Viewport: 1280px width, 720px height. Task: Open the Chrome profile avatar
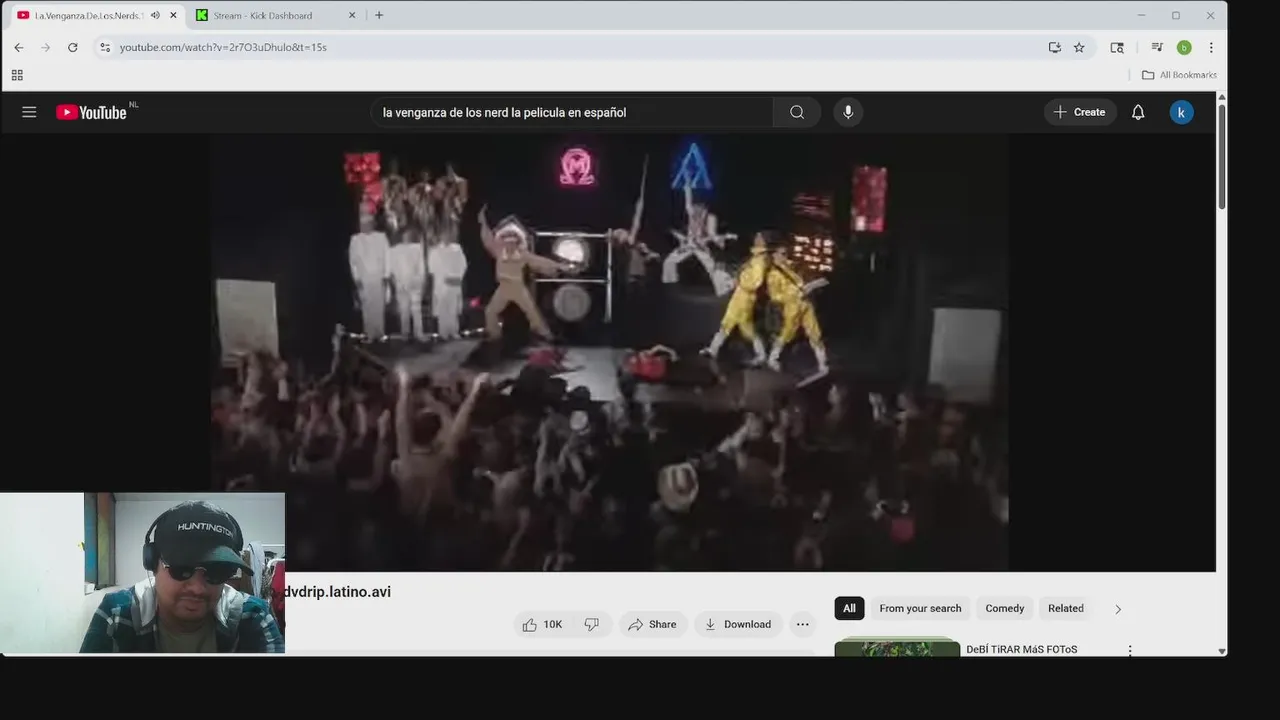(x=1184, y=47)
